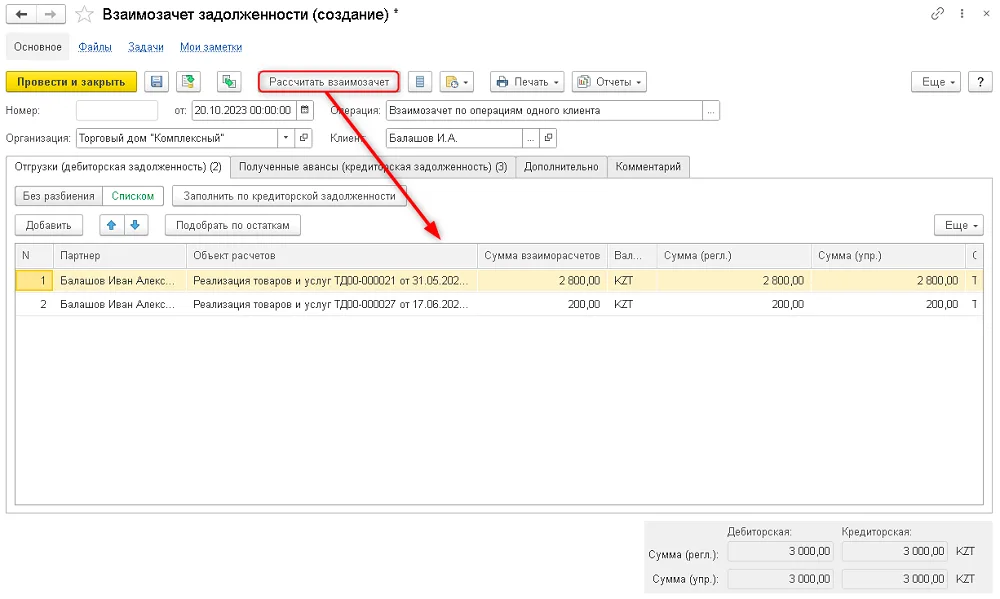Image resolution: width=1000 pixels, height=599 pixels.
Task: Go back with the left arrow button
Action: tap(21, 14)
